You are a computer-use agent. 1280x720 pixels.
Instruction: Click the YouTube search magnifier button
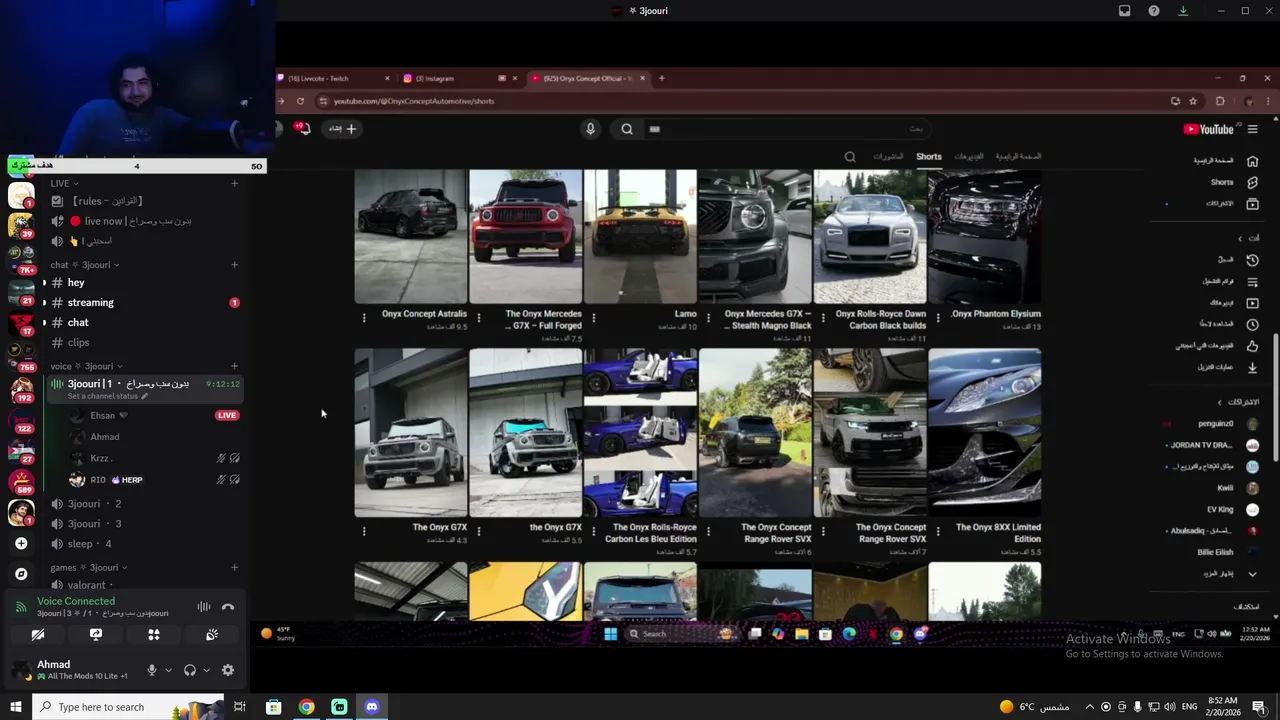tap(627, 128)
